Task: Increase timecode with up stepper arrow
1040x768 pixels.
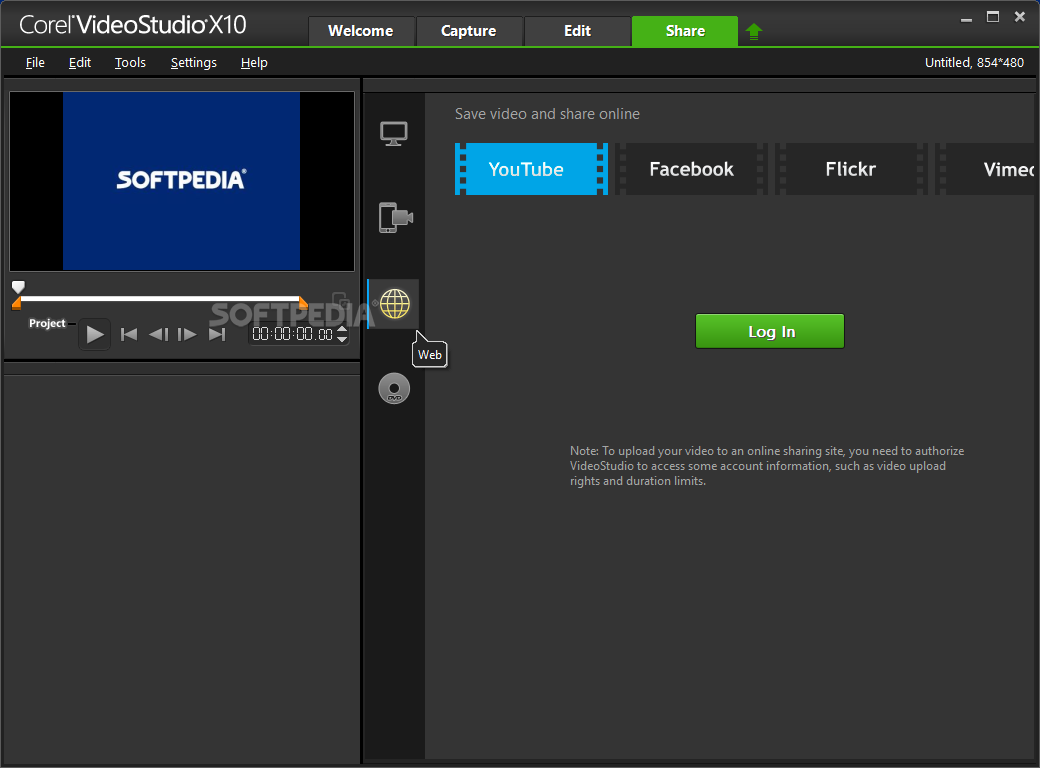Action: pyautogui.click(x=342, y=330)
